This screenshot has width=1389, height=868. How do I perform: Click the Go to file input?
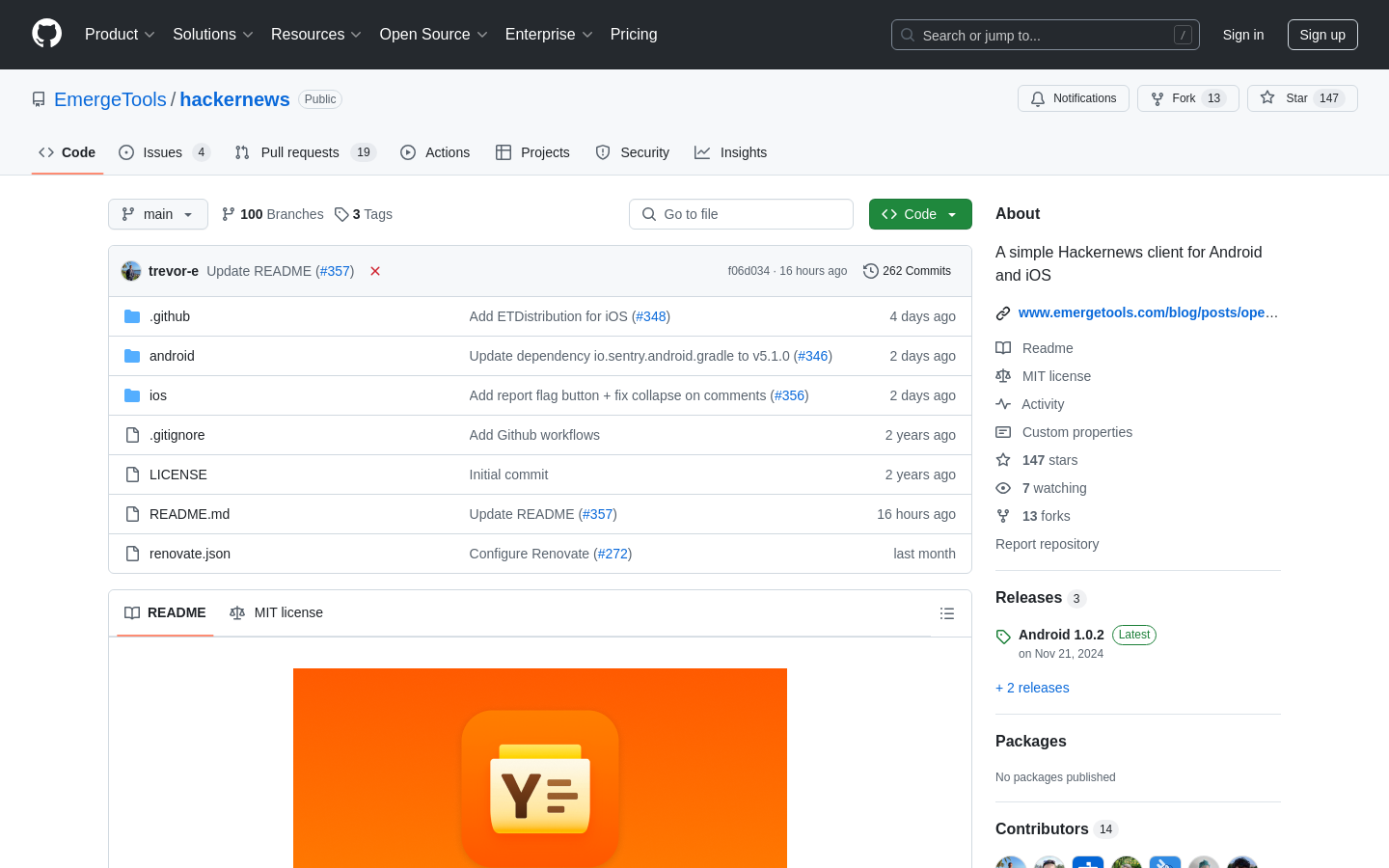tap(741, 214)
